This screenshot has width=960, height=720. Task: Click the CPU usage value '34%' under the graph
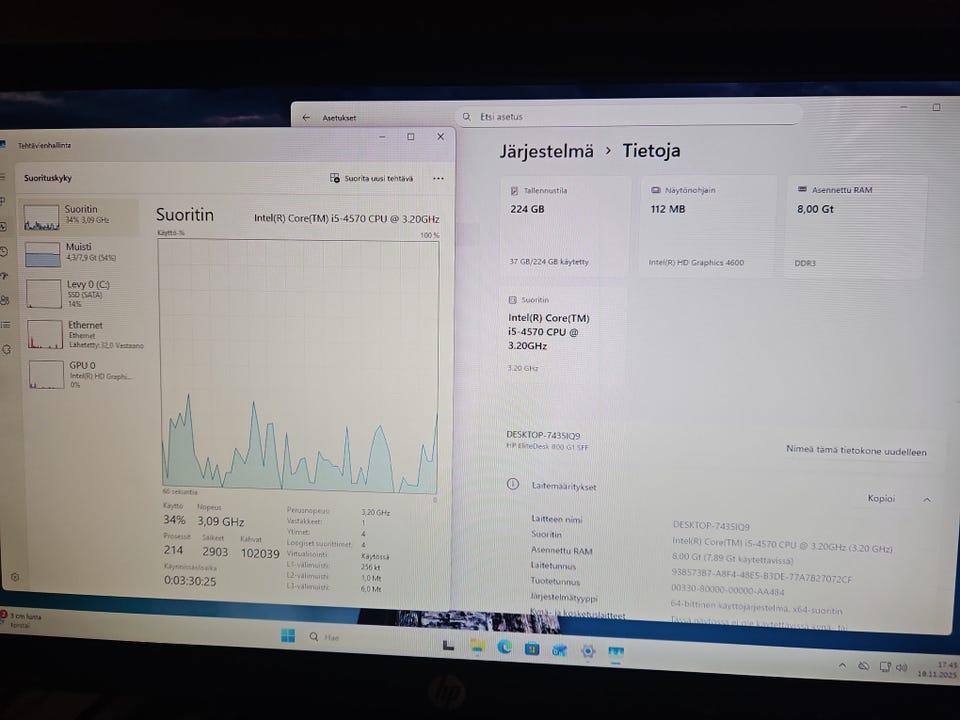coord(174,520)
